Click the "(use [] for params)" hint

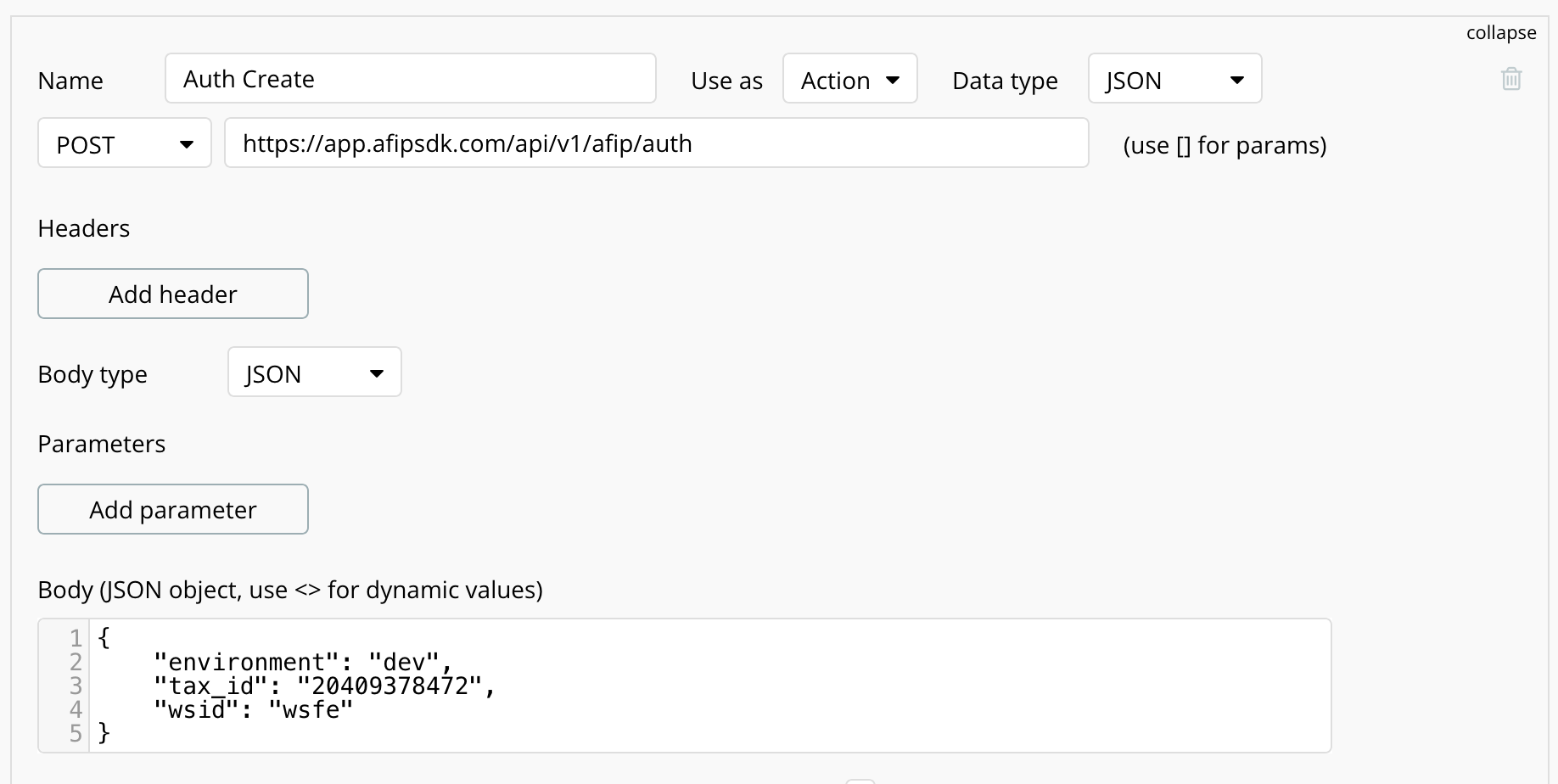1225,146
